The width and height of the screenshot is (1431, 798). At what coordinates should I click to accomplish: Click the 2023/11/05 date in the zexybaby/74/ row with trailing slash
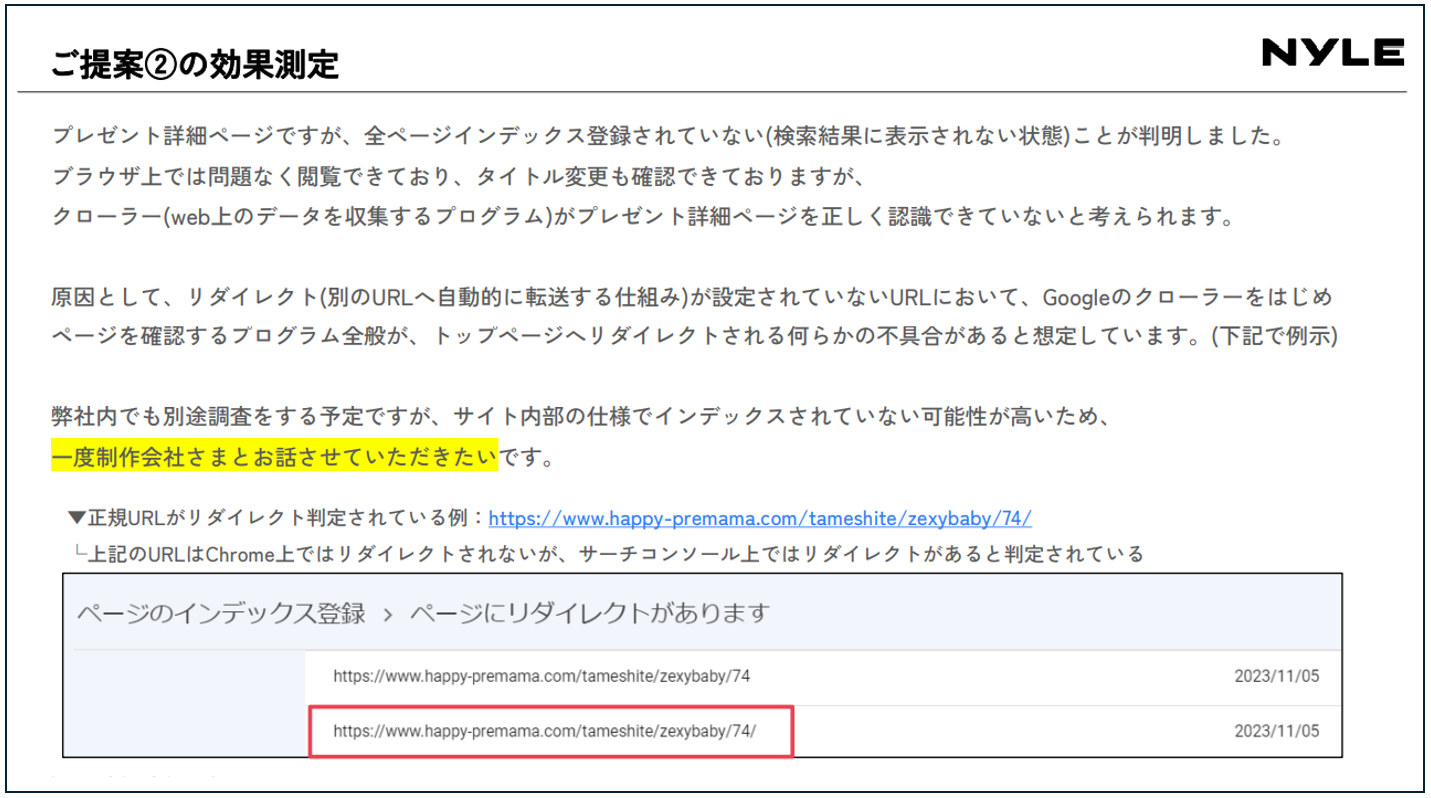[x=1277, y=731]
